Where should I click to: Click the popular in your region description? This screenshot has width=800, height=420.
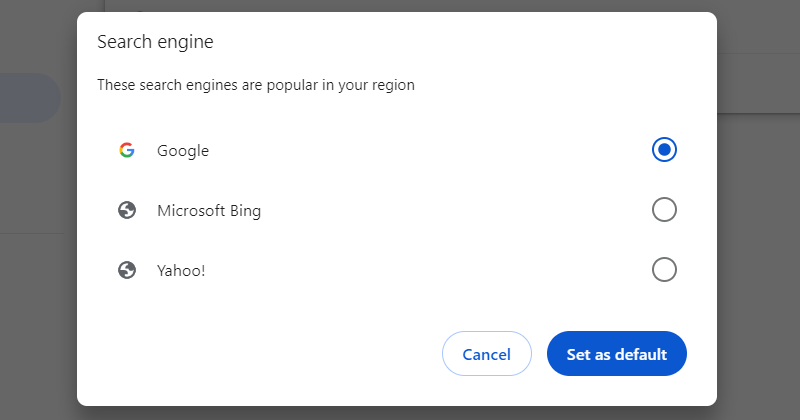click(255, 85)
